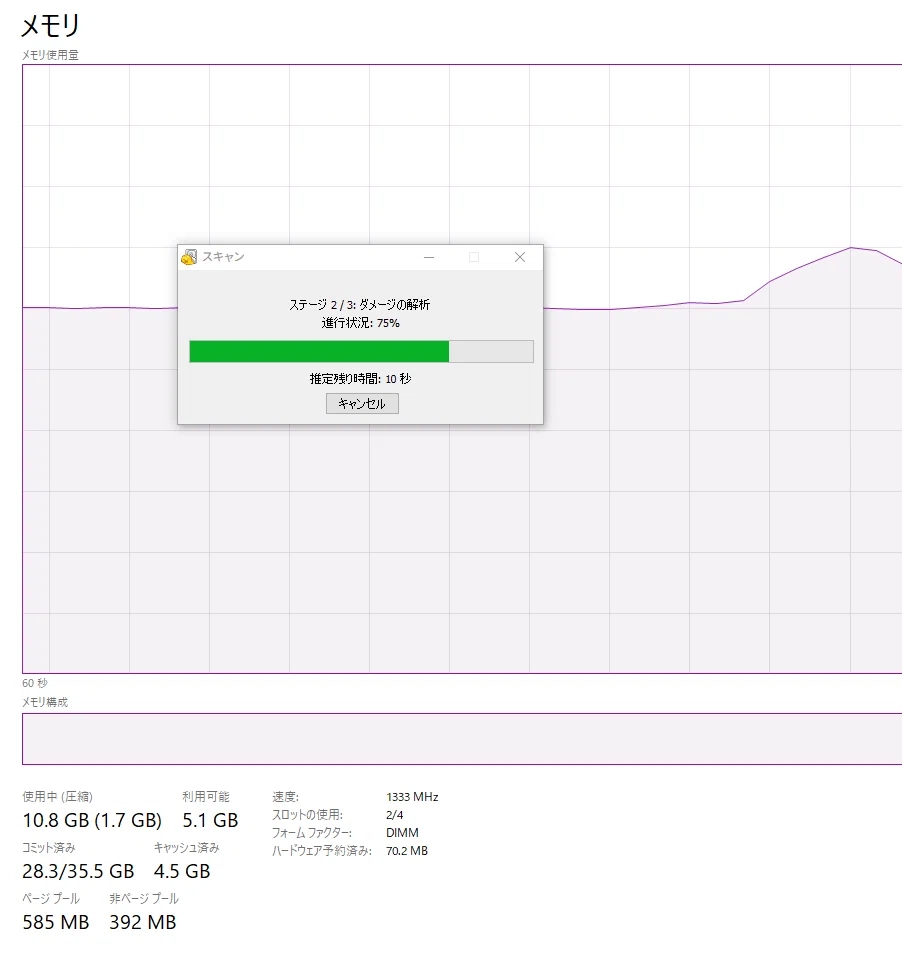
Task: Close the スキャン dialog with X
Action: coord(520,257)
